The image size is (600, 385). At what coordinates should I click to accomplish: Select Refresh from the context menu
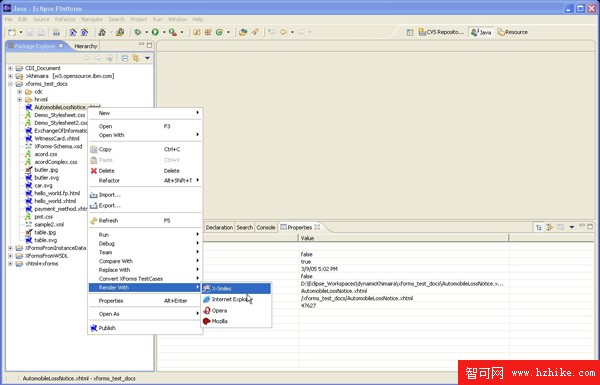tap(145, 220)
